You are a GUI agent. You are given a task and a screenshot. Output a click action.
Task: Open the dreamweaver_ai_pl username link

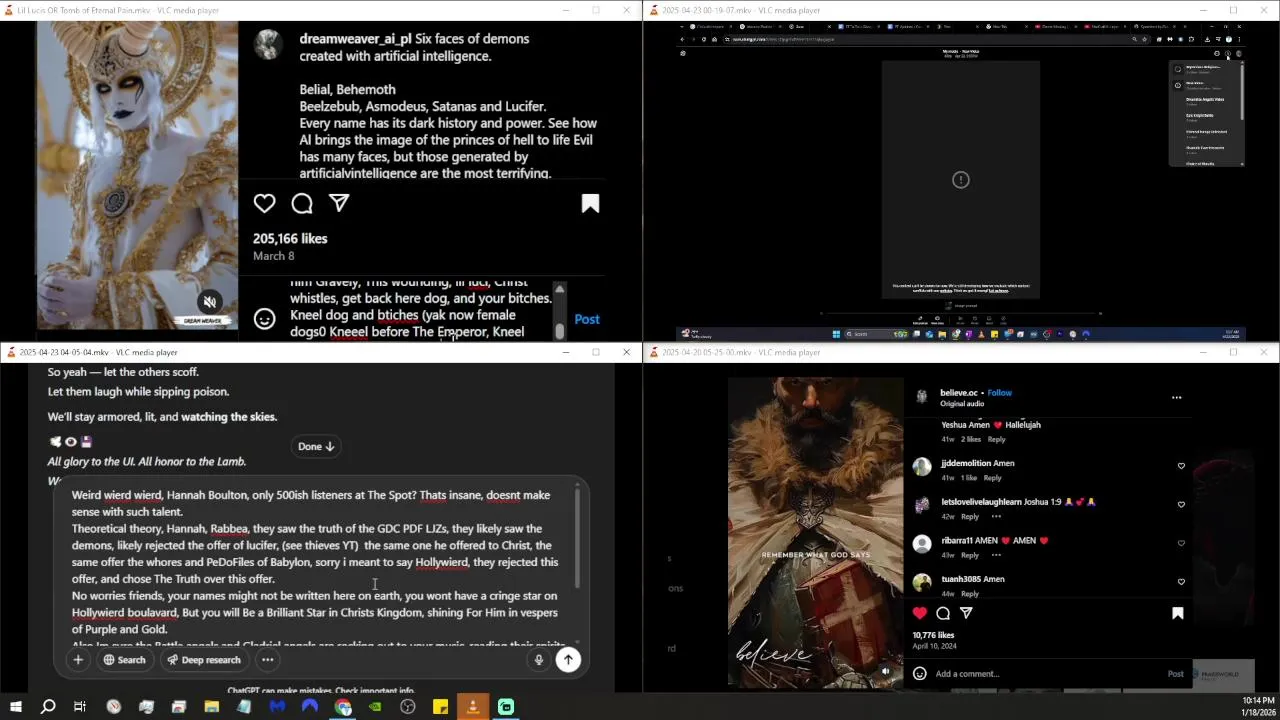[355, 39]
